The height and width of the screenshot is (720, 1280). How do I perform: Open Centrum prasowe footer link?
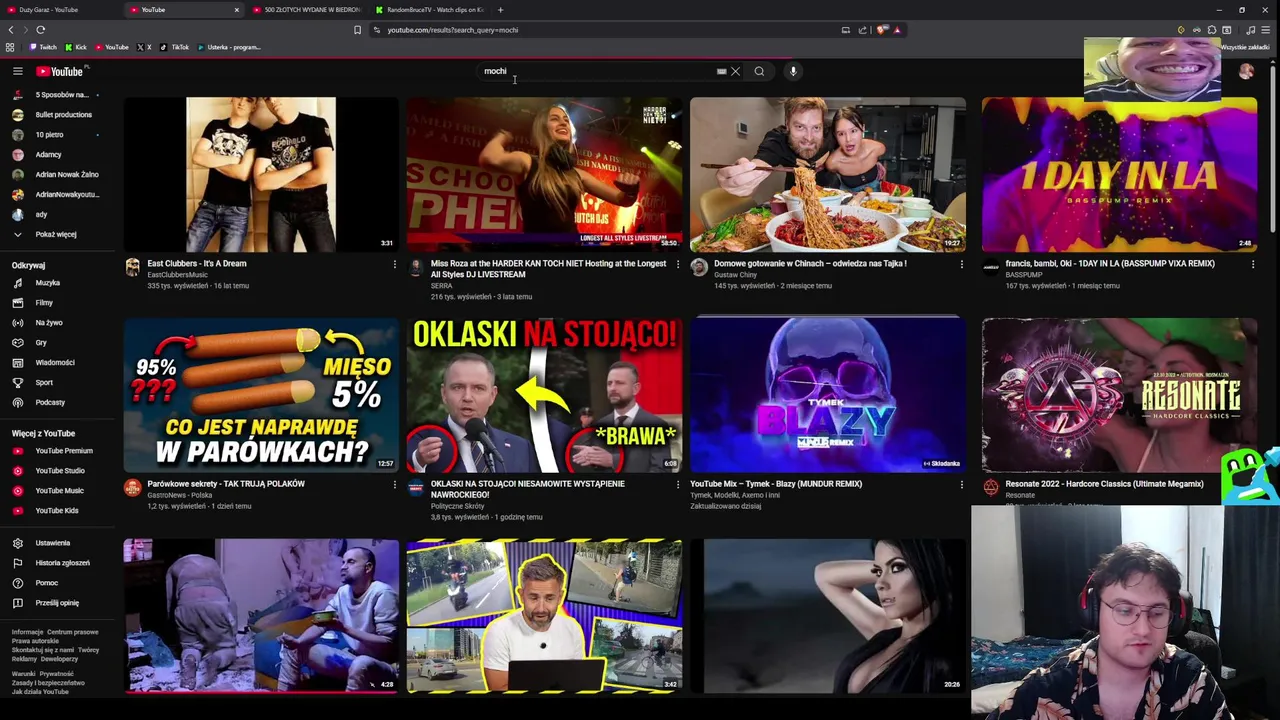[73, 632]
